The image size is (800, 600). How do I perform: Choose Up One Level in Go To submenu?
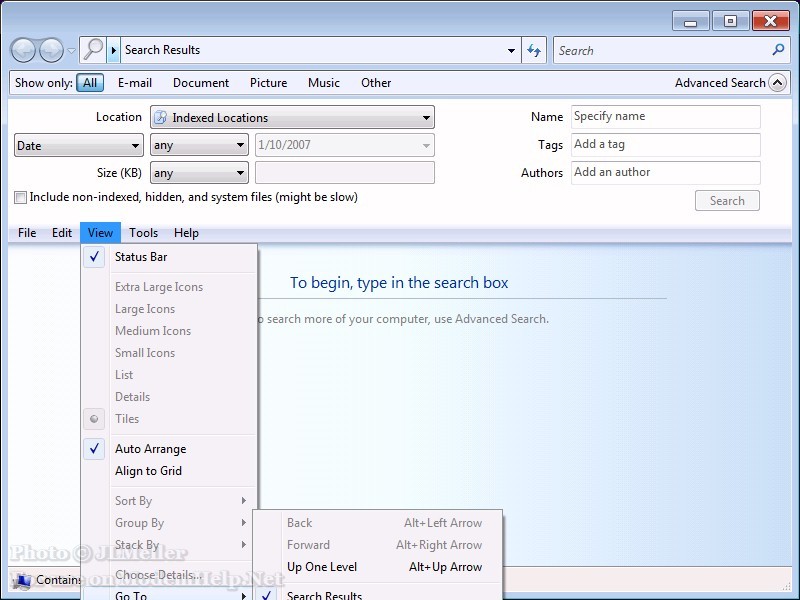pos(322,567)
